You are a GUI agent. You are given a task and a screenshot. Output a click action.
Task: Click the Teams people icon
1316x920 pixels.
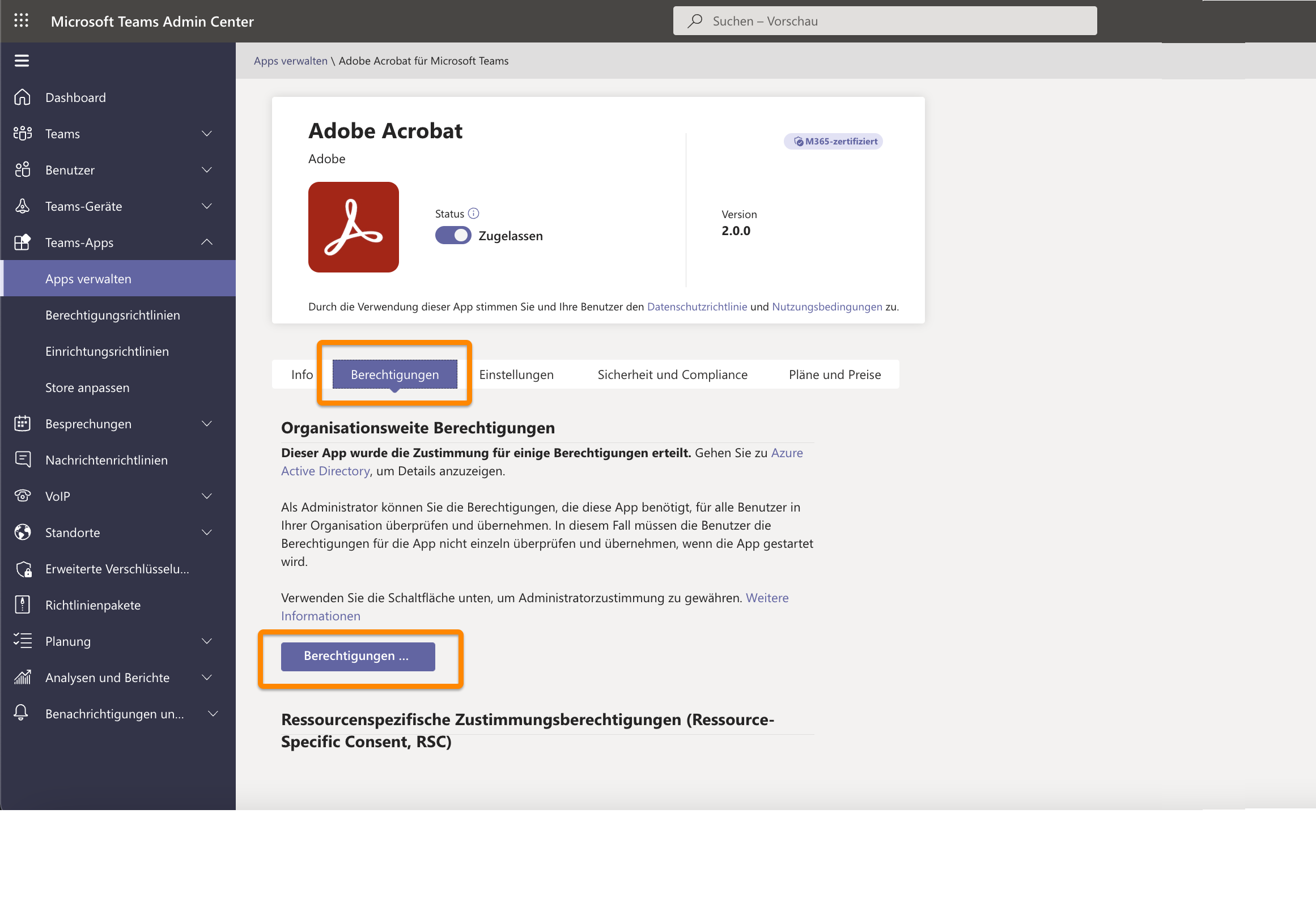22,134
